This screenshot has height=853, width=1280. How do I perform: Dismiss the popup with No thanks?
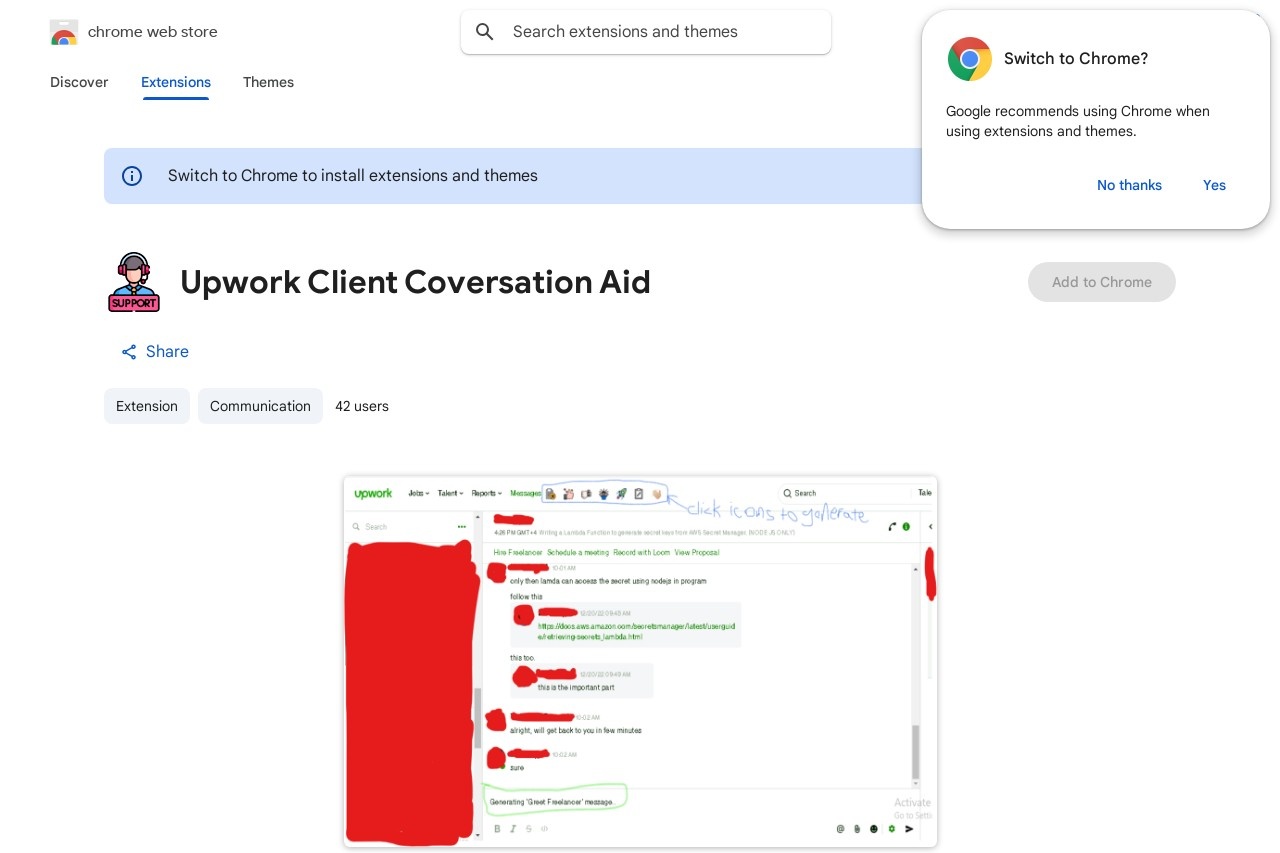pyautogui.click(x=1129, y=185)
